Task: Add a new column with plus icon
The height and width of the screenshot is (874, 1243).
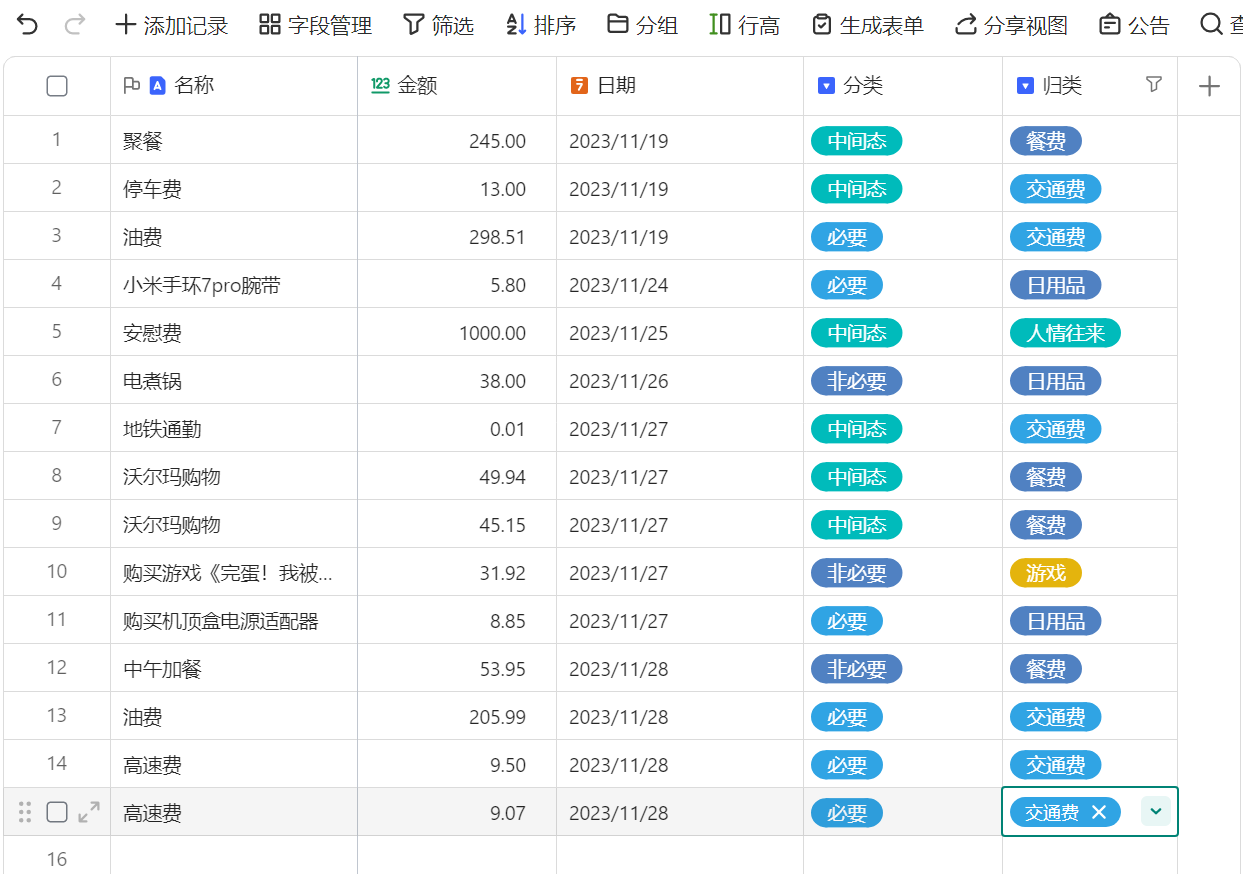Action: click(x=1209, y=86)
